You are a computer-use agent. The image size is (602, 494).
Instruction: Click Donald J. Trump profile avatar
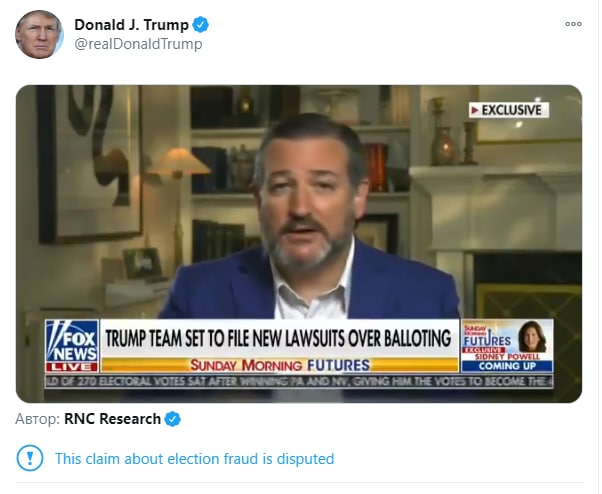(x=38, y=35)
